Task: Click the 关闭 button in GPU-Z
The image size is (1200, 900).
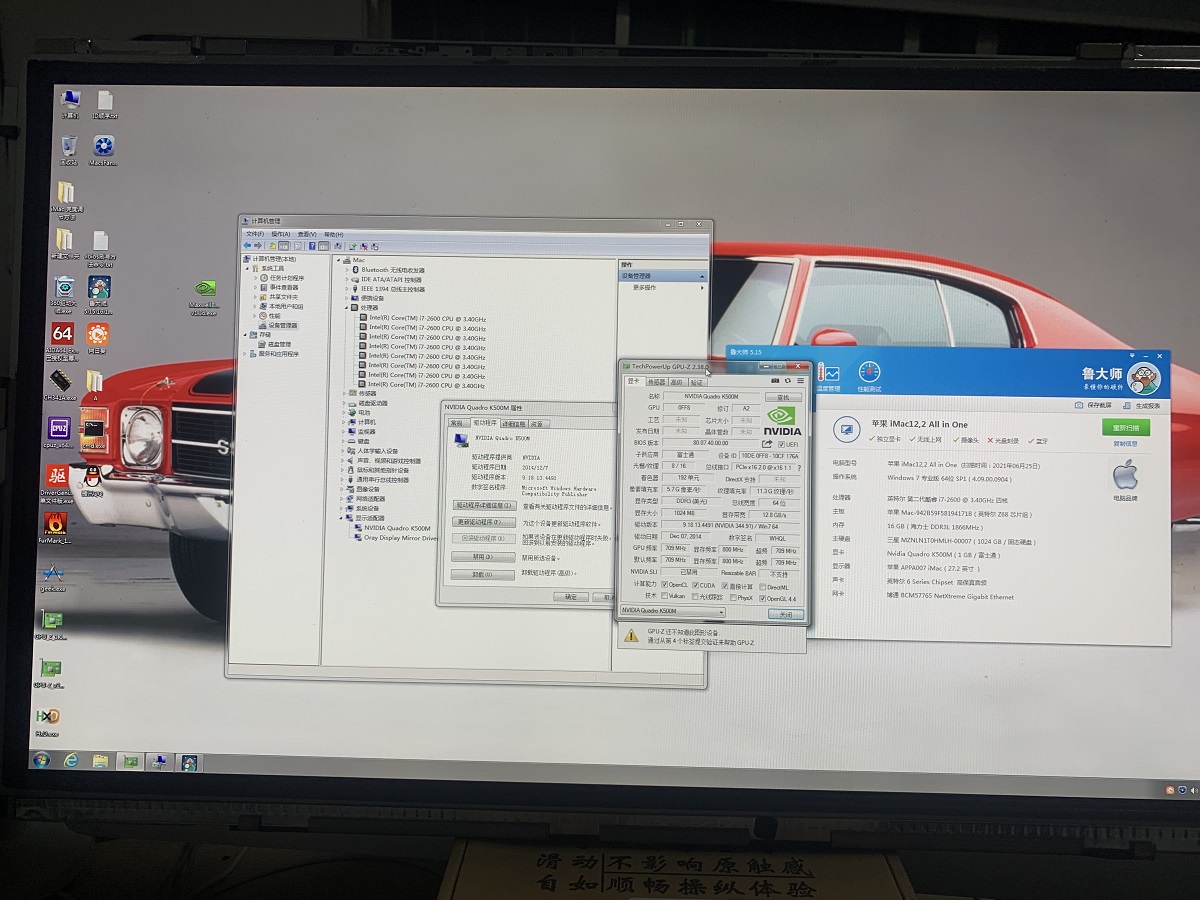Action: pos(786,614)
